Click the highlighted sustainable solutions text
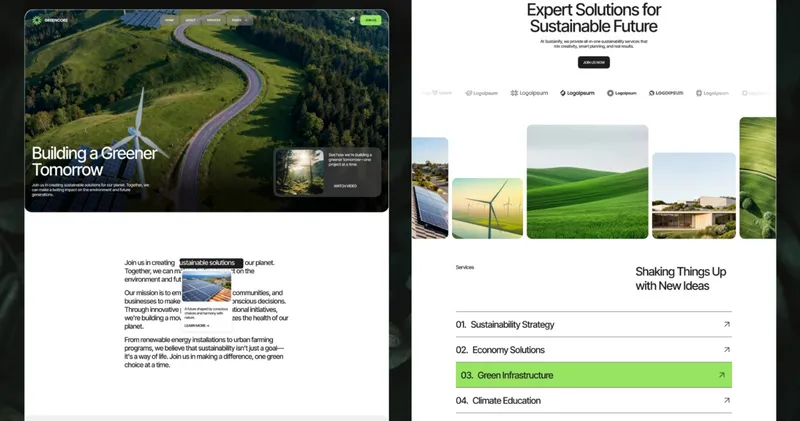800x421 pixels. (211, 263)
